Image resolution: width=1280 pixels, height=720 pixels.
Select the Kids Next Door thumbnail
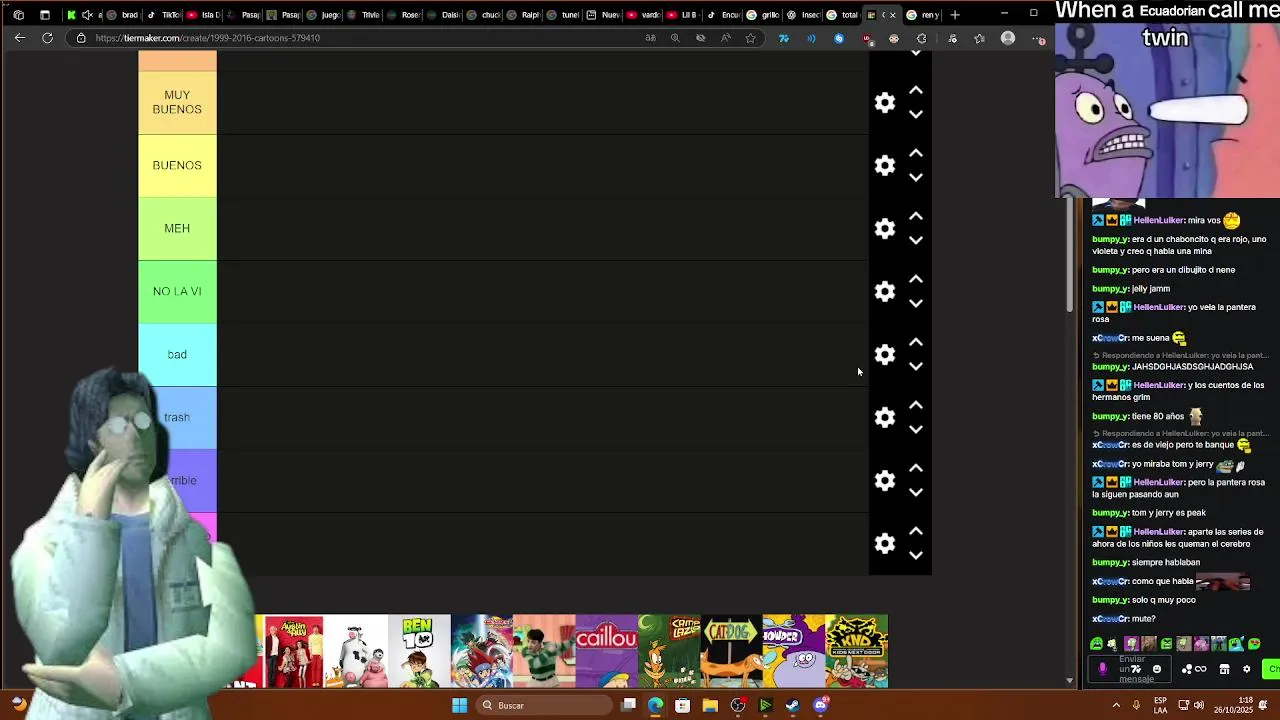857,652
